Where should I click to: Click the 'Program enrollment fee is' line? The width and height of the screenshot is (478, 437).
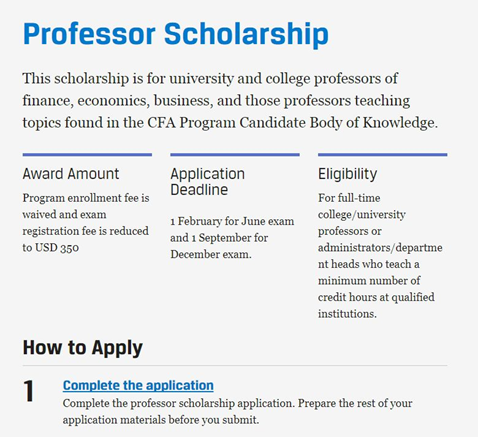click(x=86, y=198)
